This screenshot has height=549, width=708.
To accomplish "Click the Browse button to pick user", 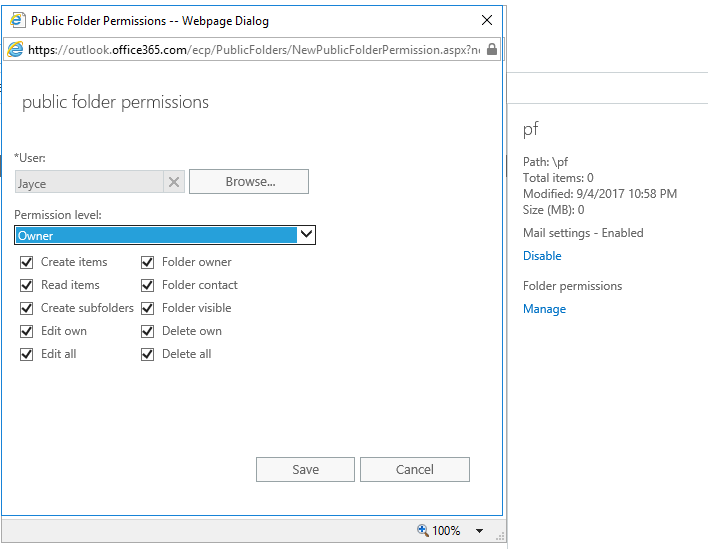I will click(x=249, y=182).
